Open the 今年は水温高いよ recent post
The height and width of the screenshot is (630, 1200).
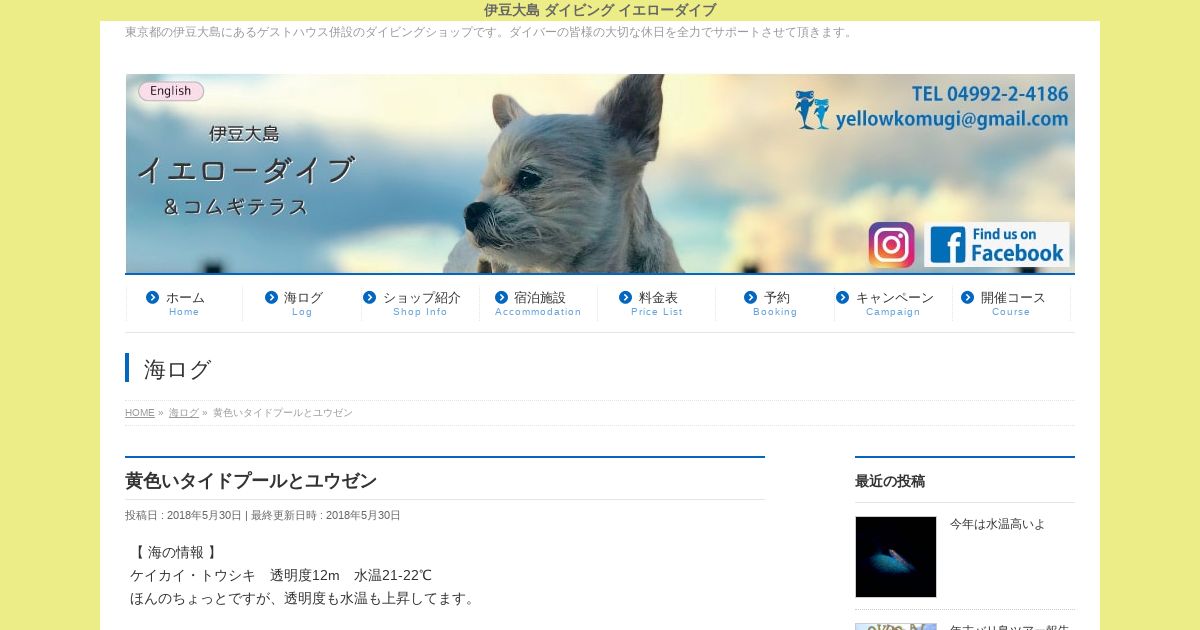tap(997, 524)
